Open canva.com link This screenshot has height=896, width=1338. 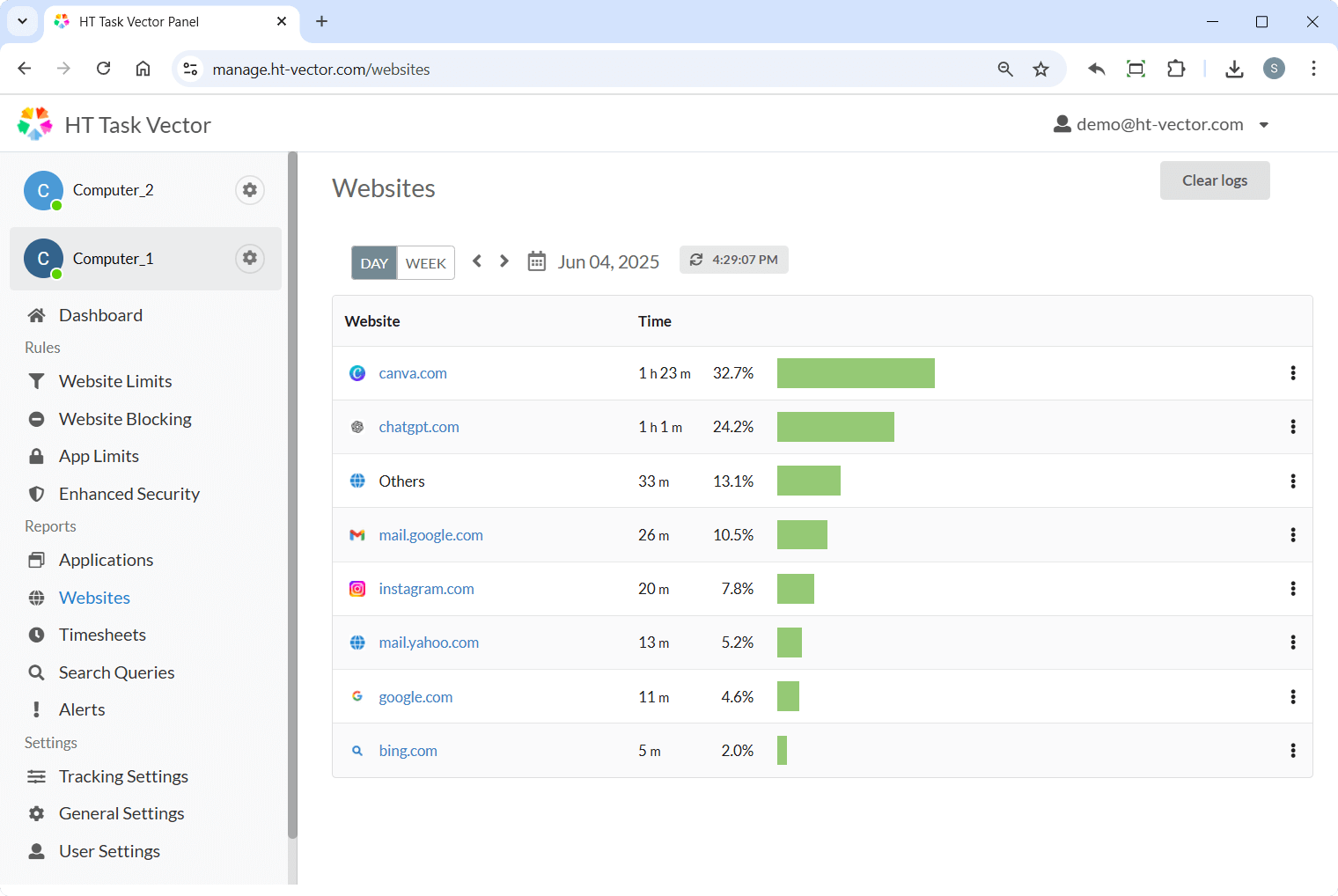click(x=413, y=373)
